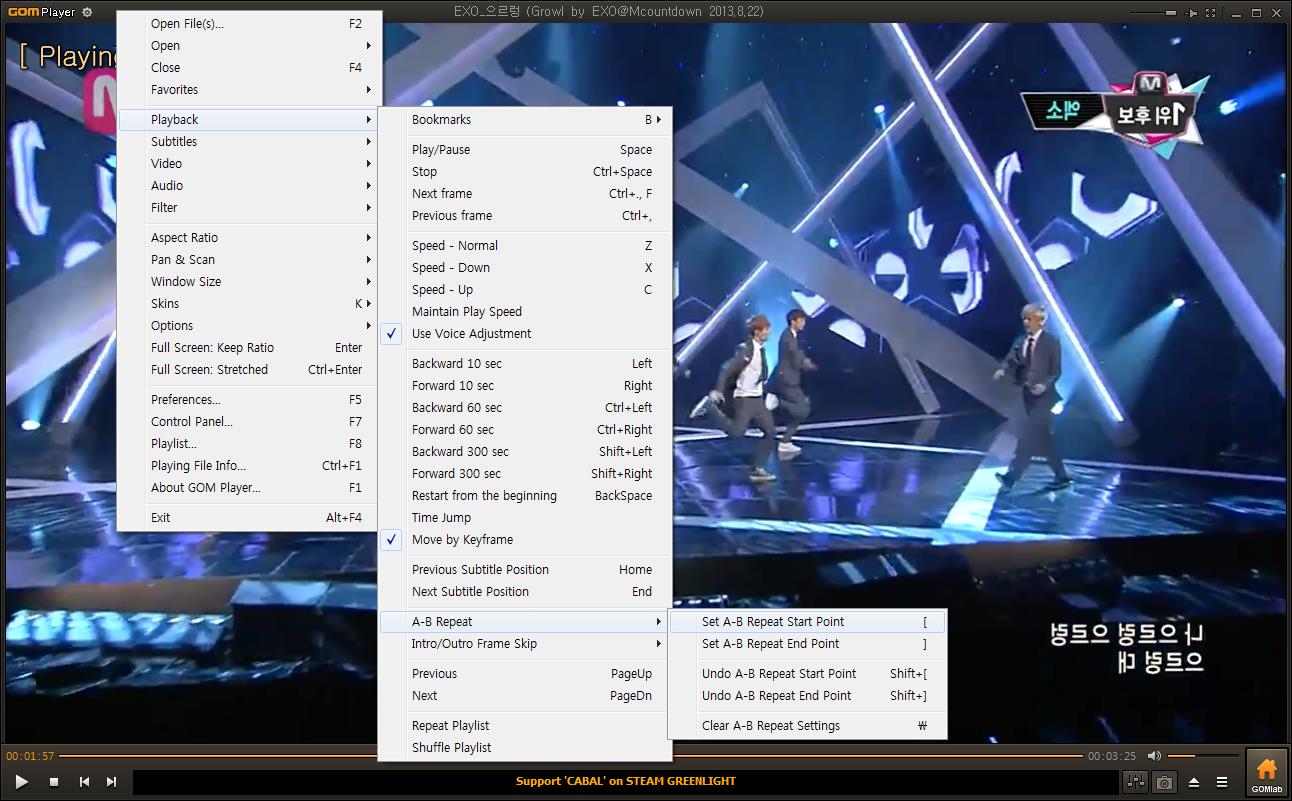Click the GOMlab home button
This screenshot has height=801, width=1292.
[1266, 773]
